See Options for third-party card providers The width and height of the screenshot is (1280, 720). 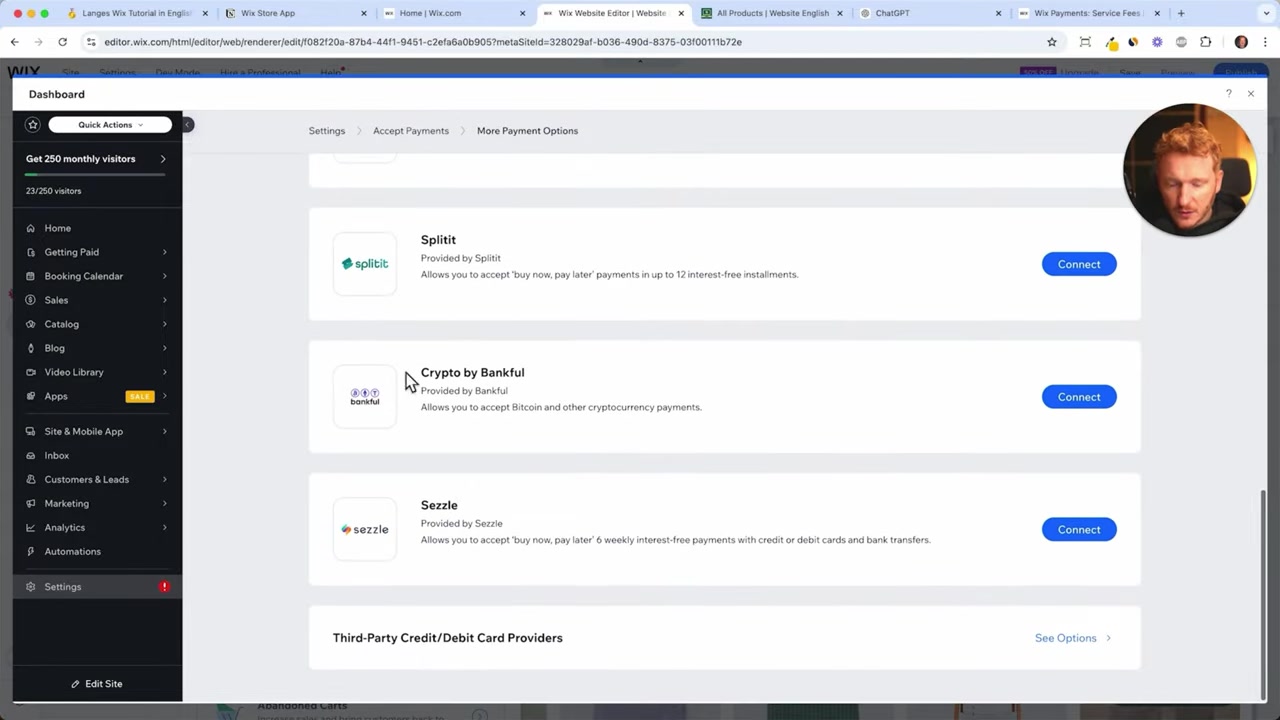point(1073,638)
